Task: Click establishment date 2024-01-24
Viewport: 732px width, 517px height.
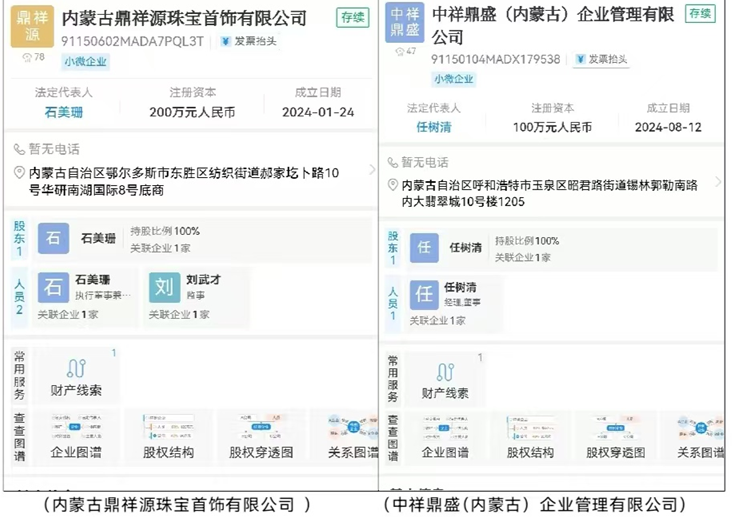Action: tap(318, 112)
